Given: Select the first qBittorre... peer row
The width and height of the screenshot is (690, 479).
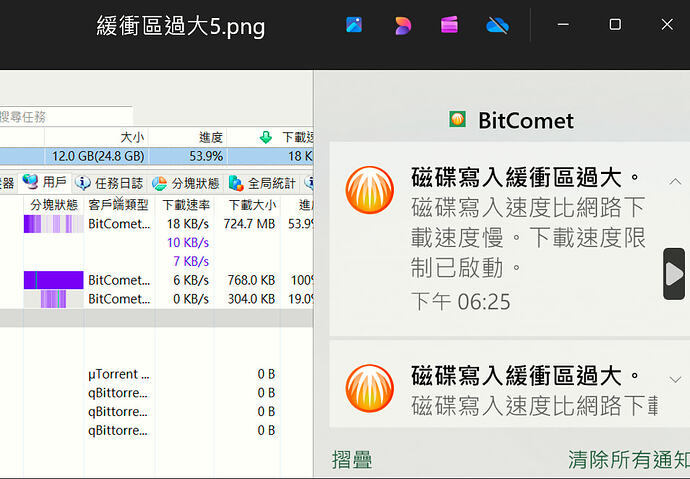Looking at the screenshot, I should point(156,393).
